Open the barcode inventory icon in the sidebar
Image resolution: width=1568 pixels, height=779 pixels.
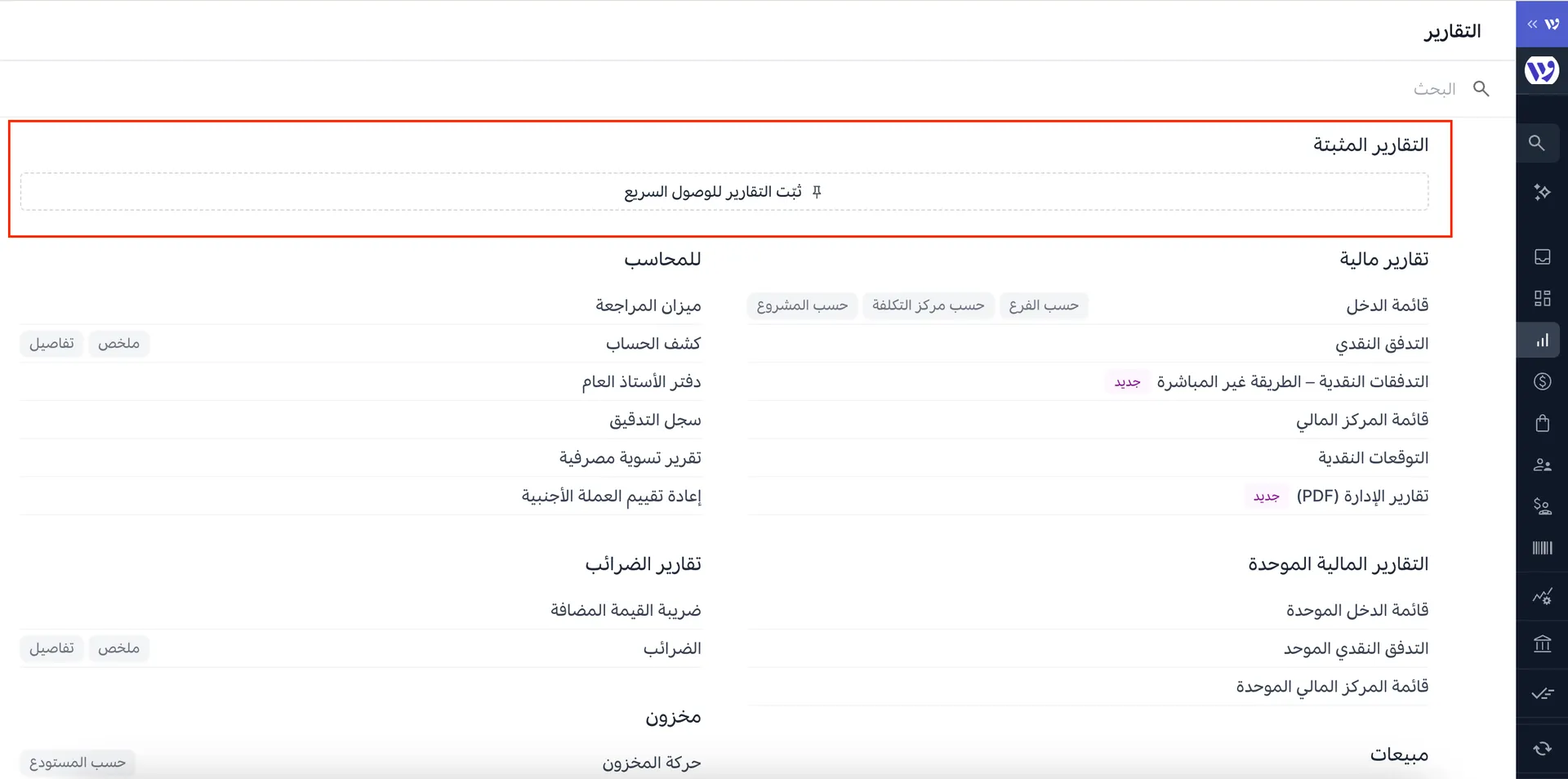click(1542, 548)
